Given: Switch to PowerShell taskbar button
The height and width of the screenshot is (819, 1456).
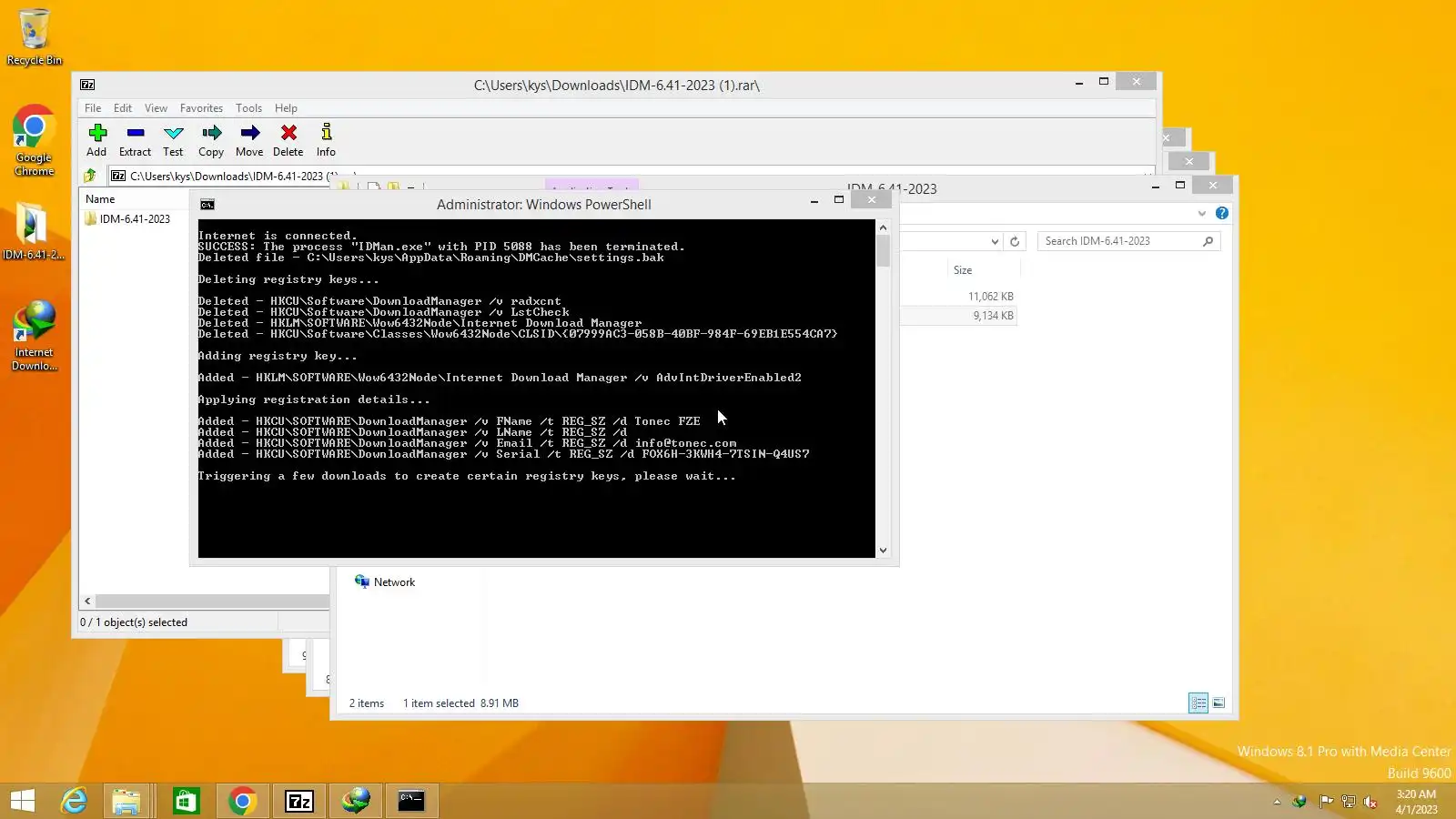Looking at the screenshot, I should [x=411, y=801].
